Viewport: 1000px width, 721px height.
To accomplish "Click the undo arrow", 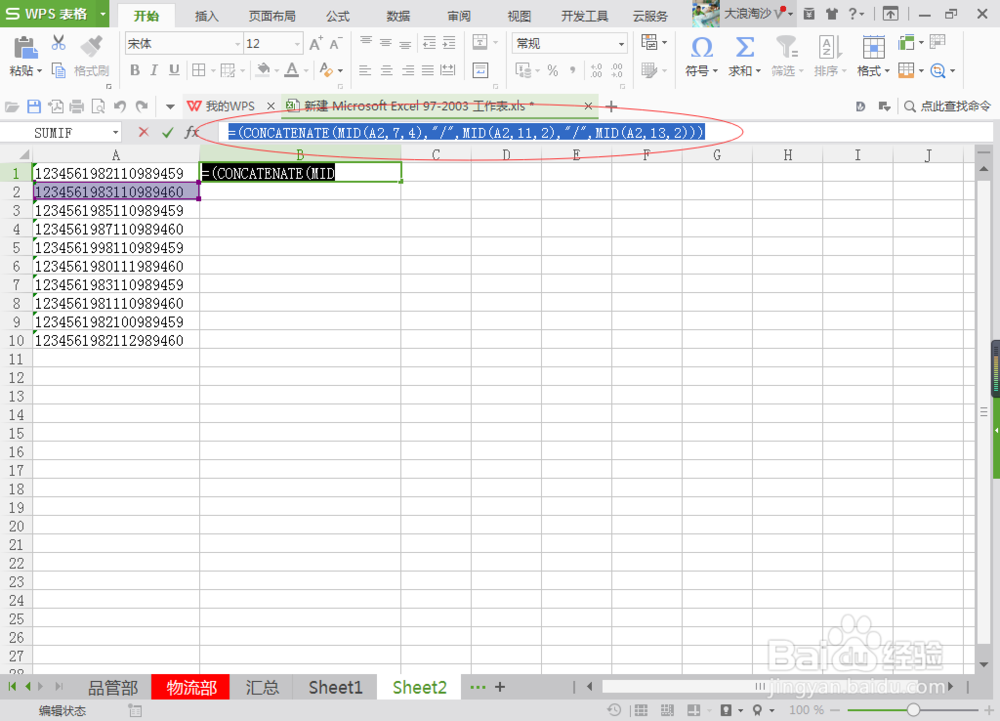I will (x=120, y=106).
